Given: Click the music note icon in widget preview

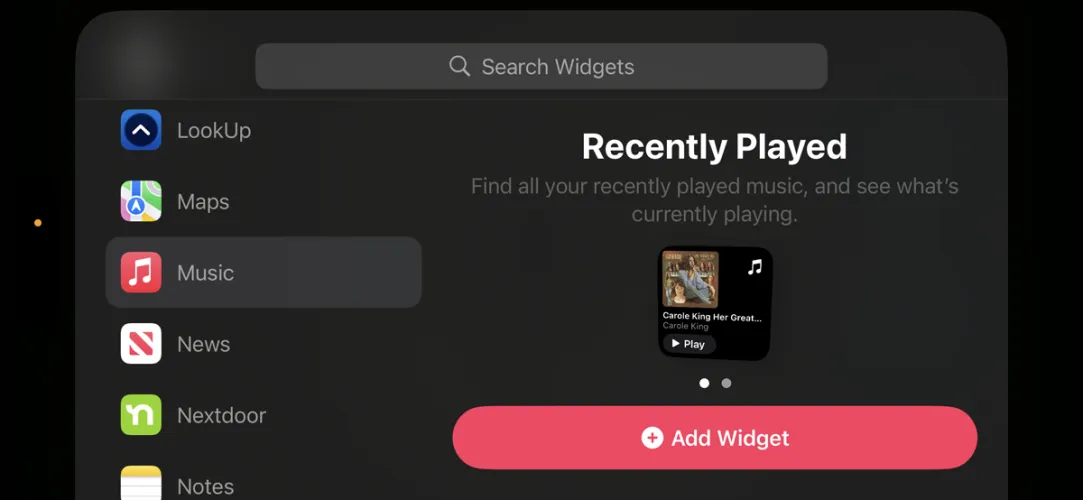Looking at the screenshot, I should coord(755,267).
